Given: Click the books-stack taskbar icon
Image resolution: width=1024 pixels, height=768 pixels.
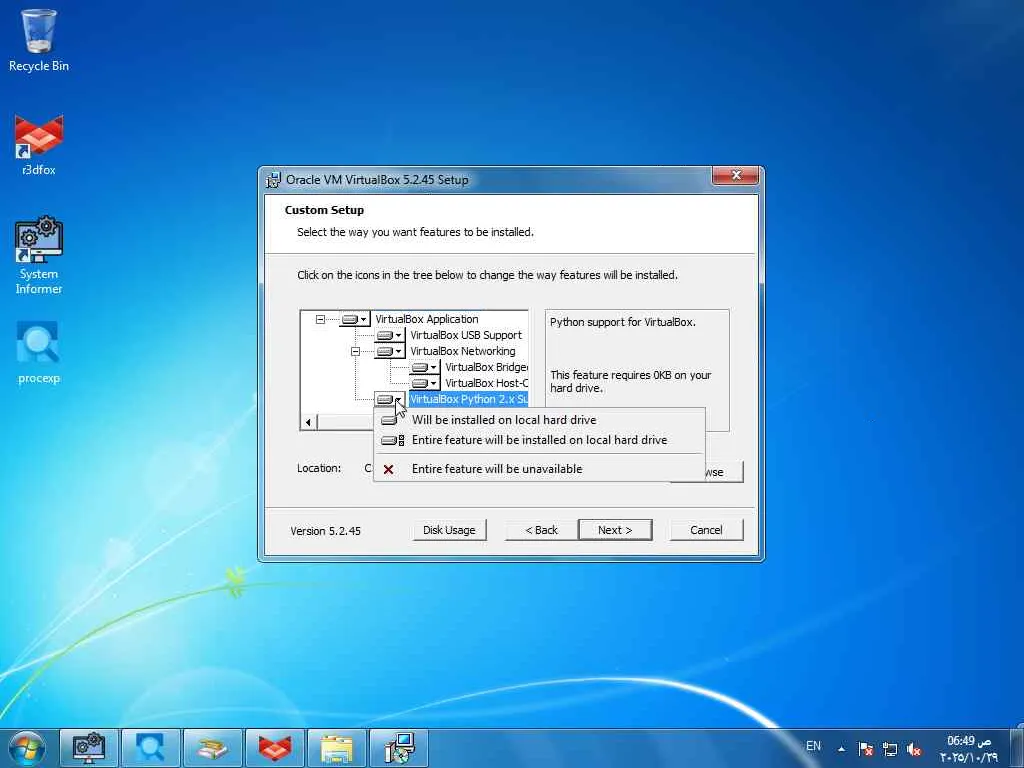Looking at the screenshot, I should (x=213, y=748).
